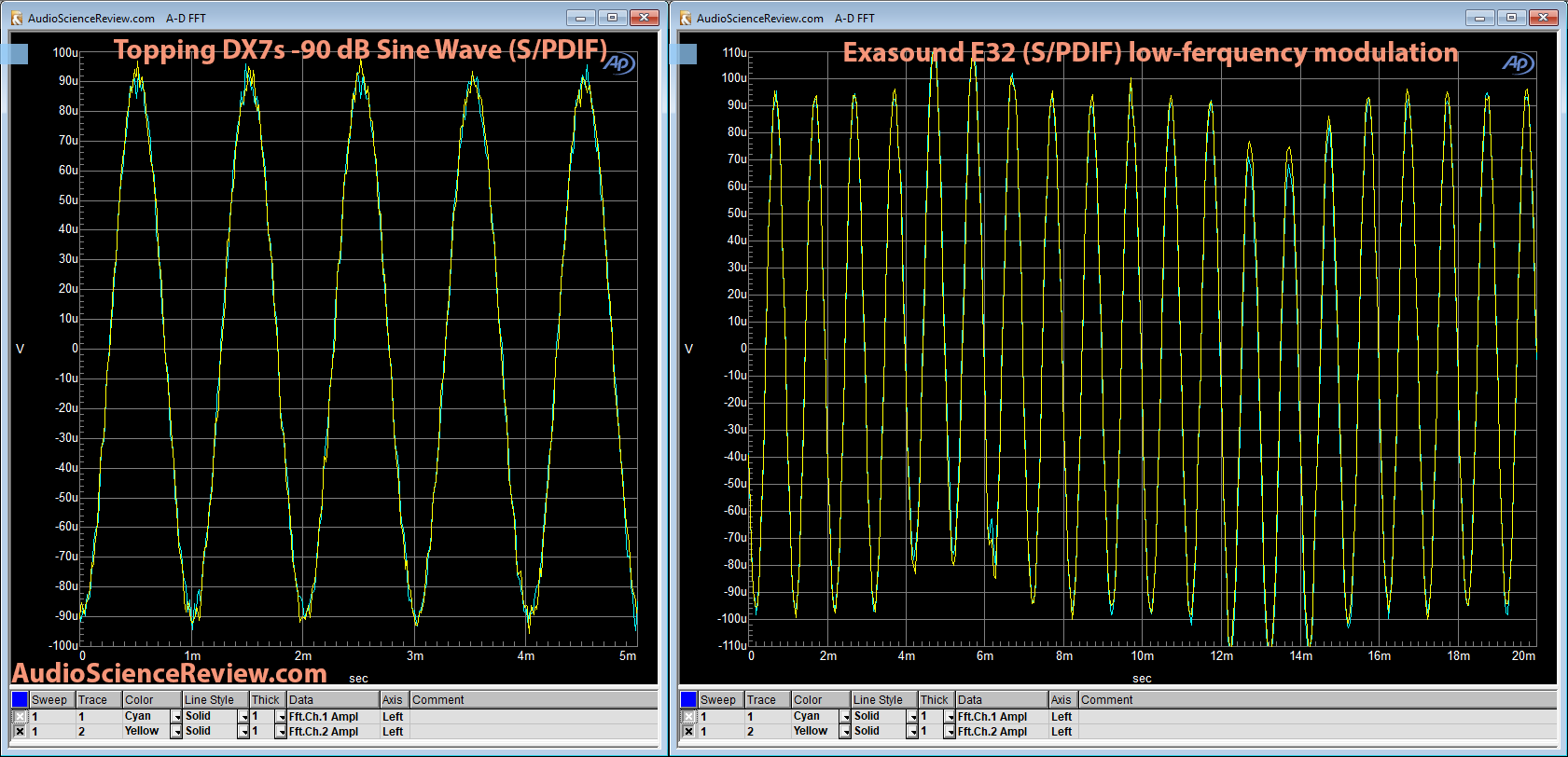Click the Line Style column header in the Exasound window
The height and width of the screenshot is (757, 1568).
(x=884, y=699)
